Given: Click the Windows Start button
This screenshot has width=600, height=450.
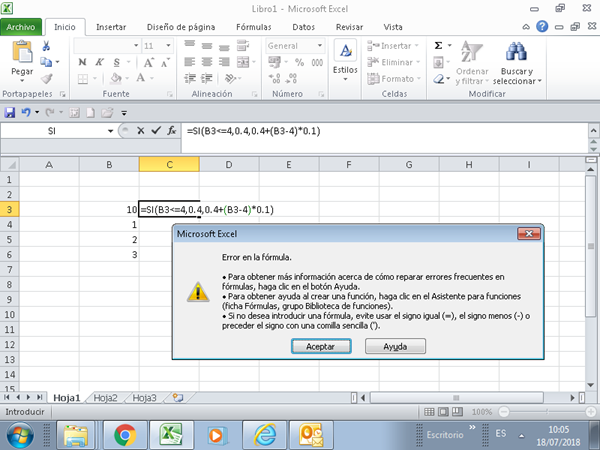Looking at the screenshot, I should point(20,435).
